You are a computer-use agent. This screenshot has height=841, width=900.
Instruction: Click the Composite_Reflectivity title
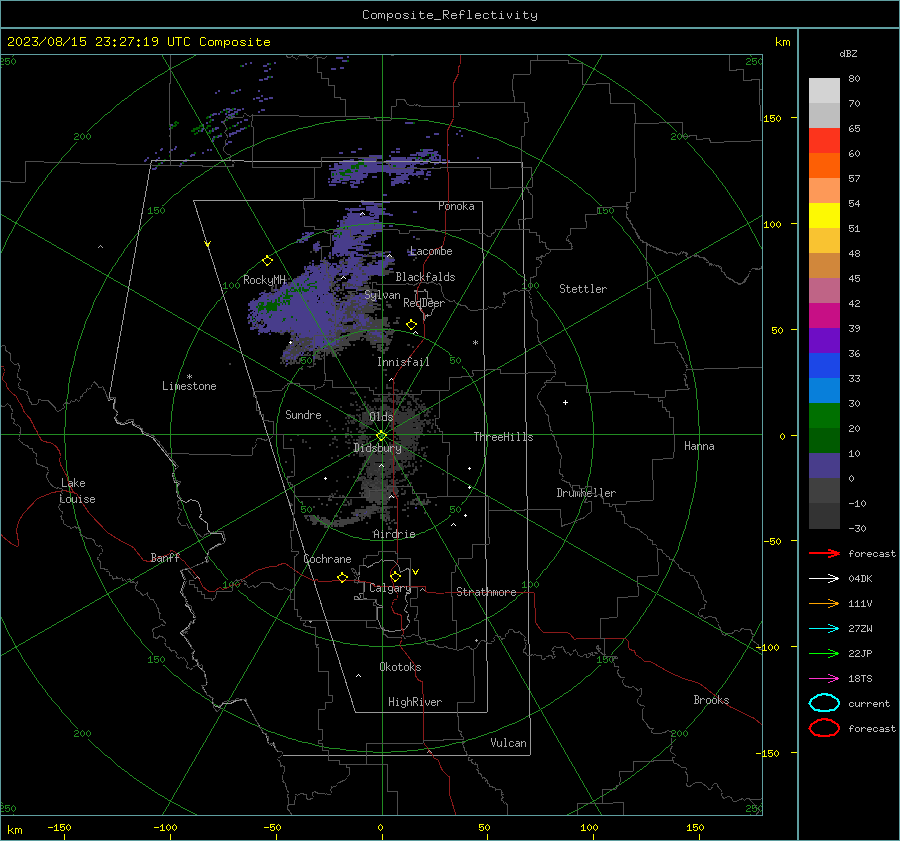[x=449, y=15]
